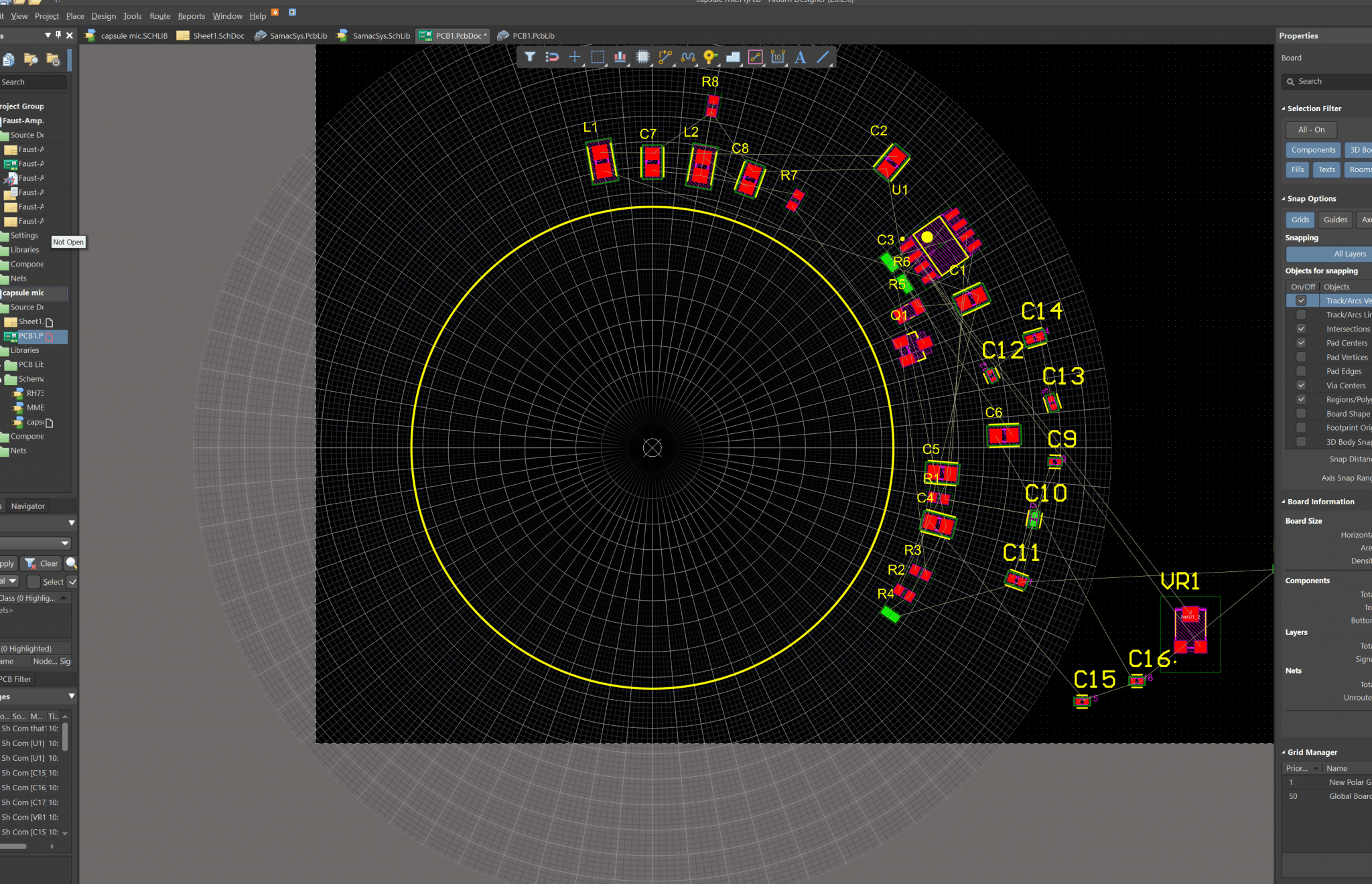Open the Messages panel dropdown arrow
The image size is (1372, 884).
click(72, 696)
